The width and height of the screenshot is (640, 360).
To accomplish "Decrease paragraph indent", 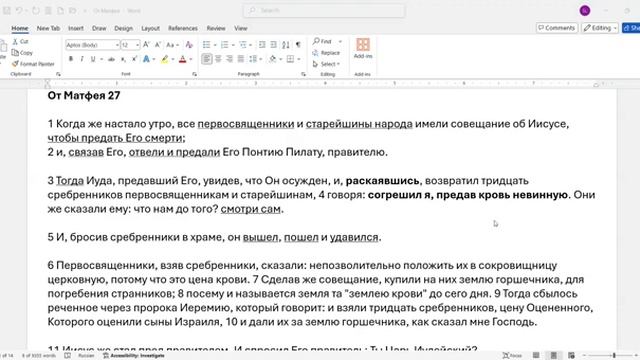I will coord(262,44).
